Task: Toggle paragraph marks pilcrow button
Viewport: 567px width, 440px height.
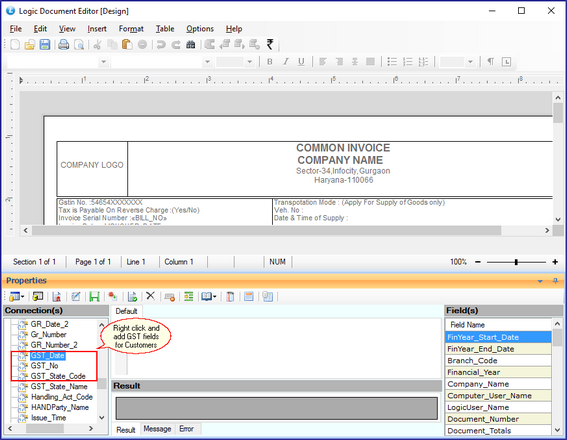Action: pos(490,62)
